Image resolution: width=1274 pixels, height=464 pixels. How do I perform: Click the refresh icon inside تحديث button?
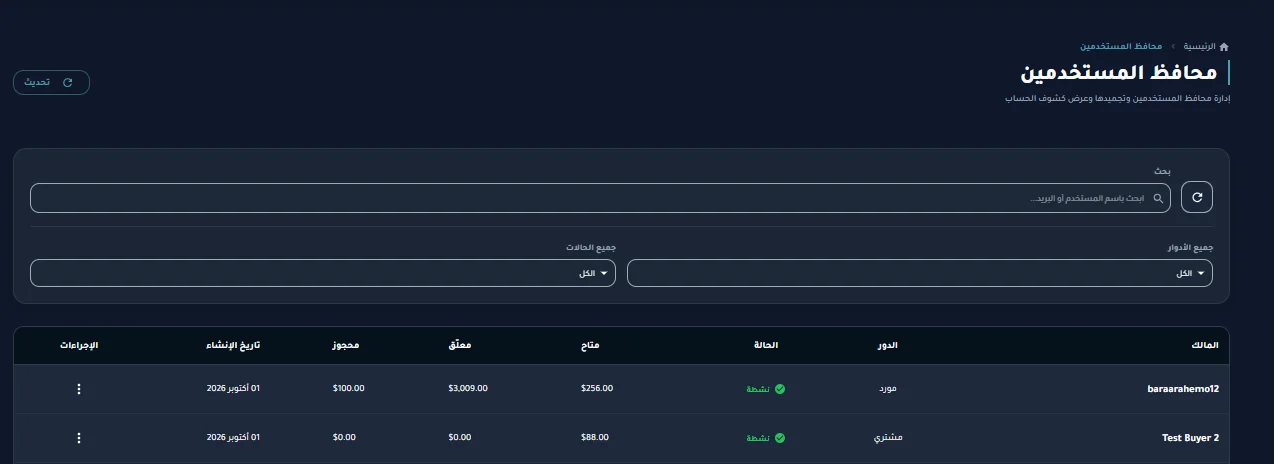click(68, 83)
